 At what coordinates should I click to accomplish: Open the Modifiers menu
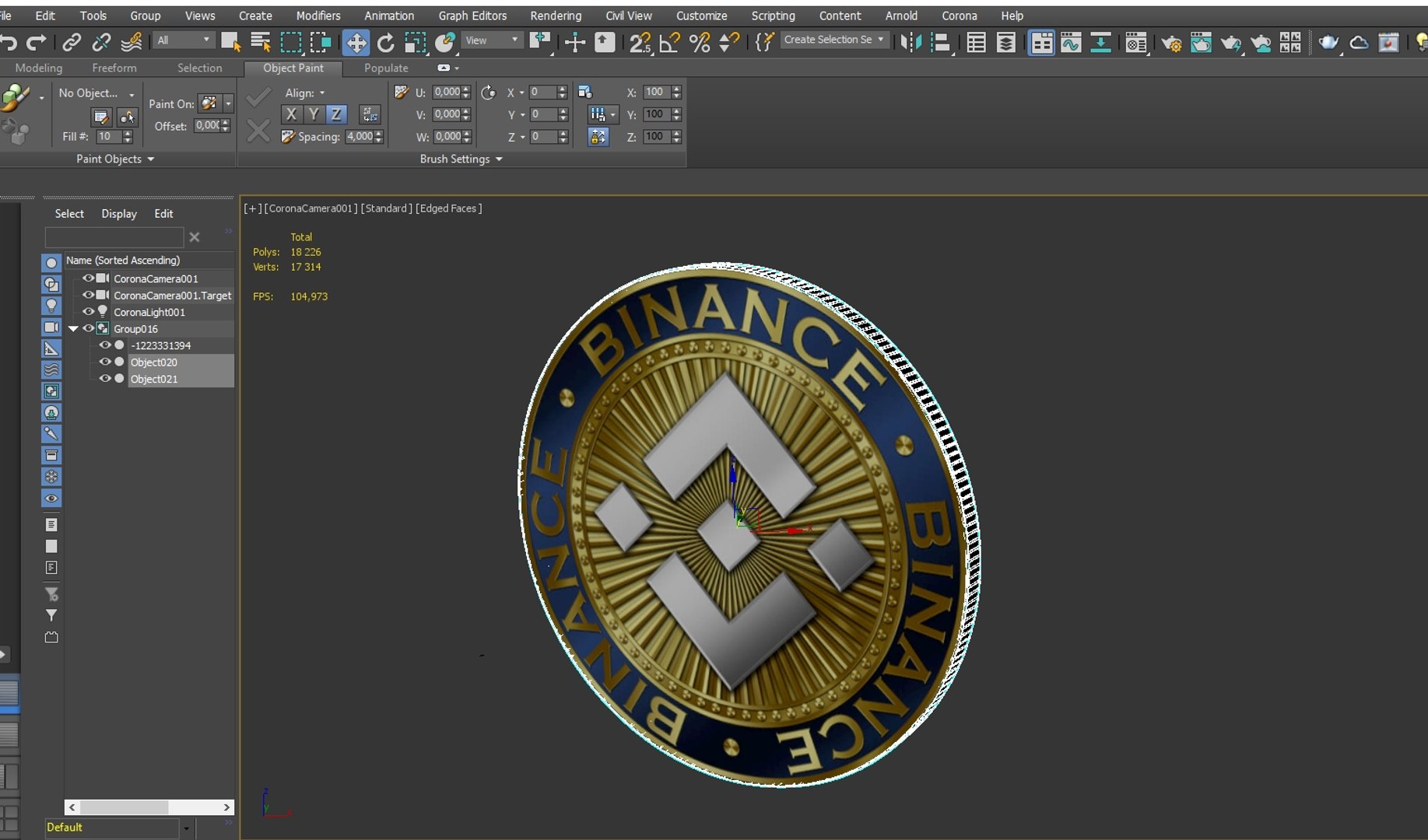point(318,16)
